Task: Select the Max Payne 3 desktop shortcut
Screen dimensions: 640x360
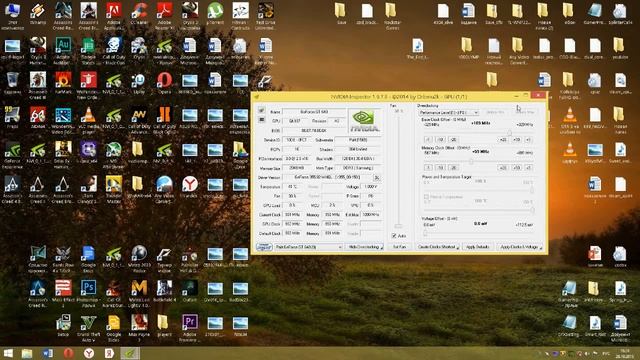Action: (x=139, y=328)
